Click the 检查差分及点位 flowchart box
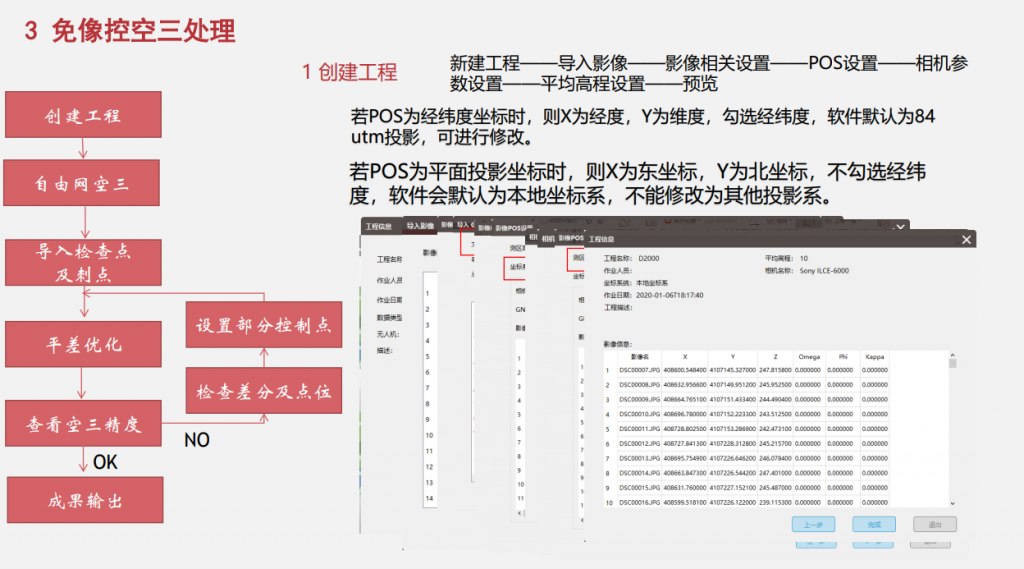1024x569 pixels. pos(264,391)
